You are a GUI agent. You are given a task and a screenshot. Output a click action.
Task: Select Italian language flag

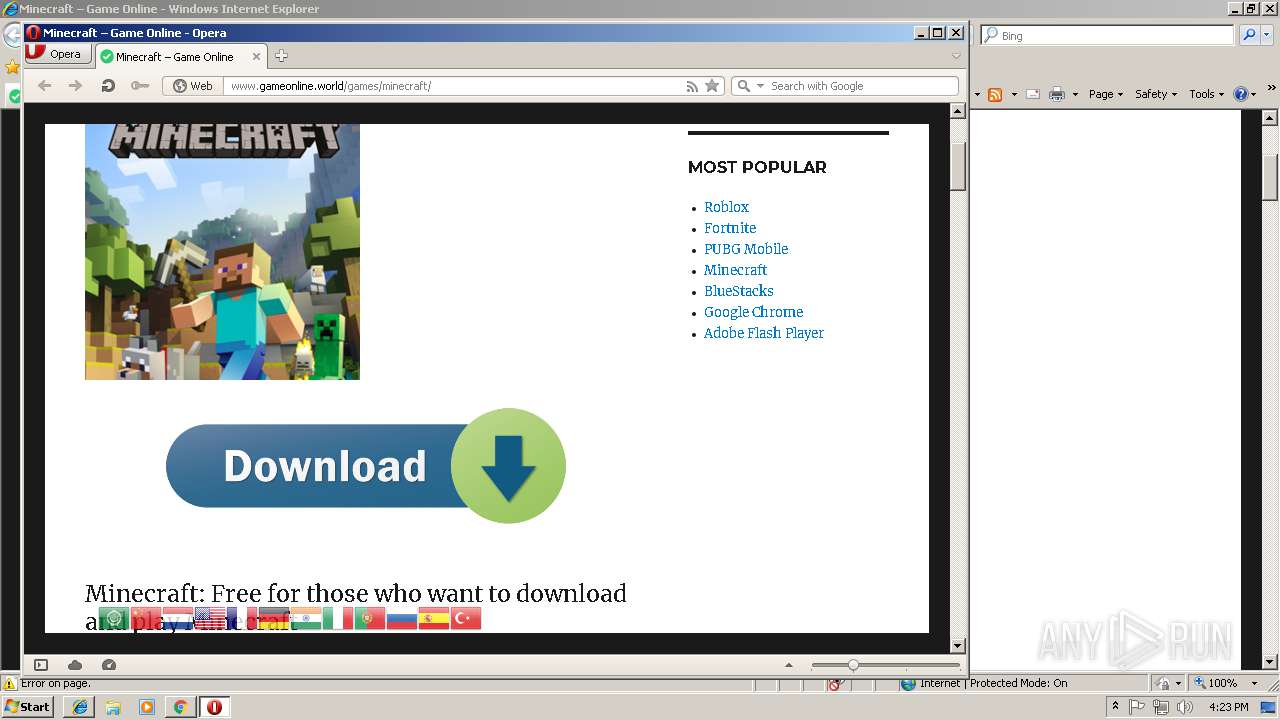[x=338, y=619]
